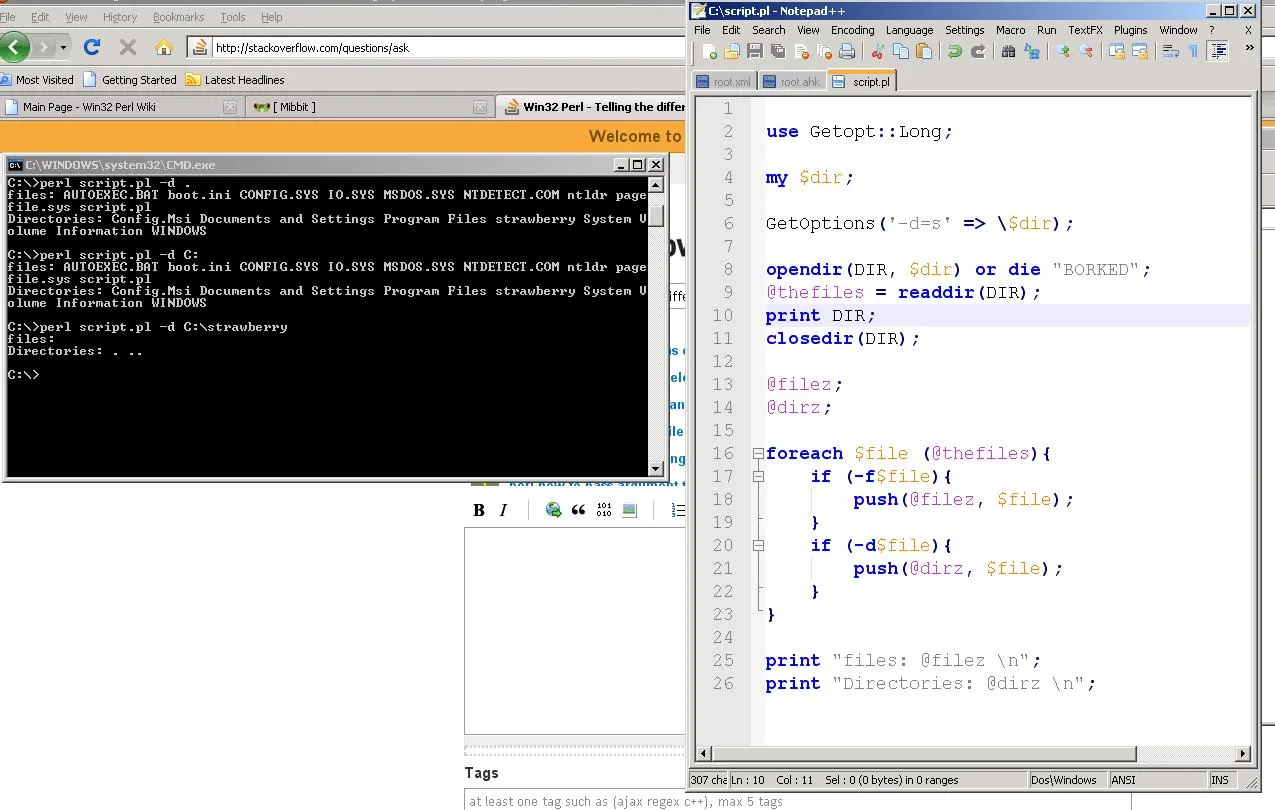Go back in Firefox

14,47
